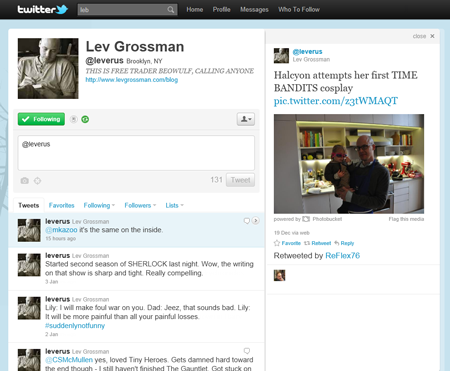
Task: Click the search magnifier icon
Action: (171, 10)
